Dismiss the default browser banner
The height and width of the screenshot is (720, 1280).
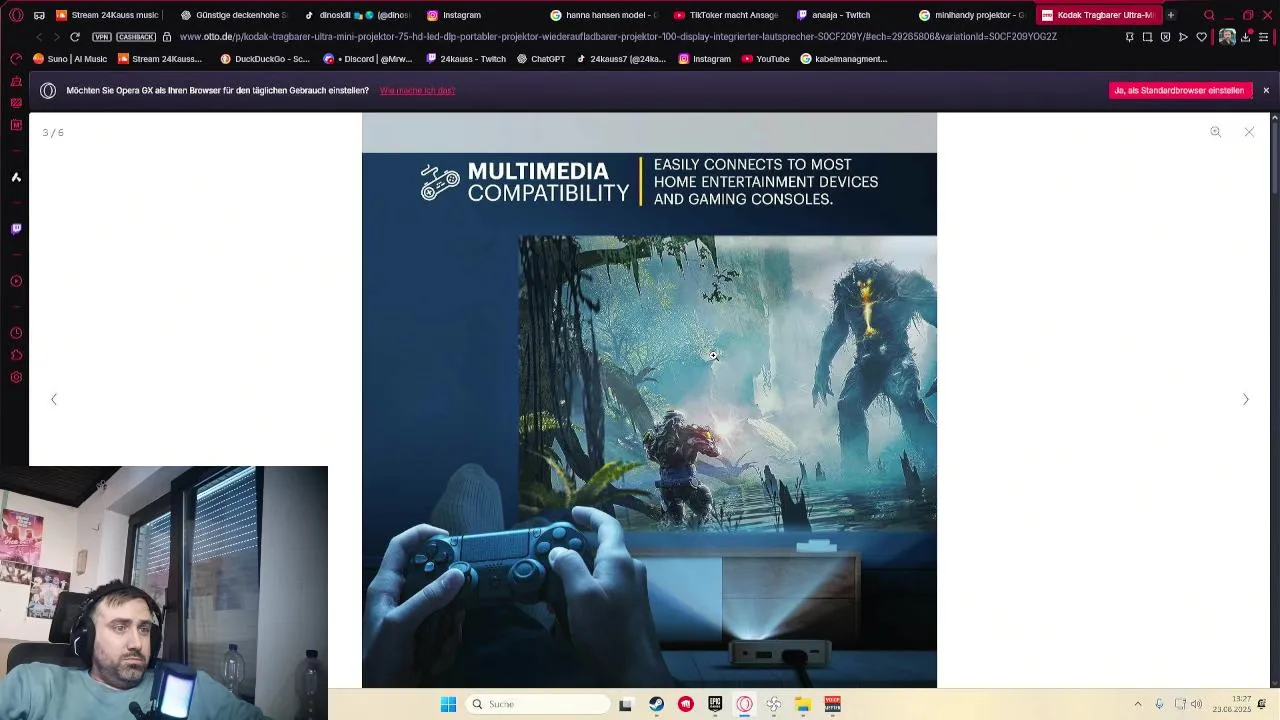point(1266,90)
